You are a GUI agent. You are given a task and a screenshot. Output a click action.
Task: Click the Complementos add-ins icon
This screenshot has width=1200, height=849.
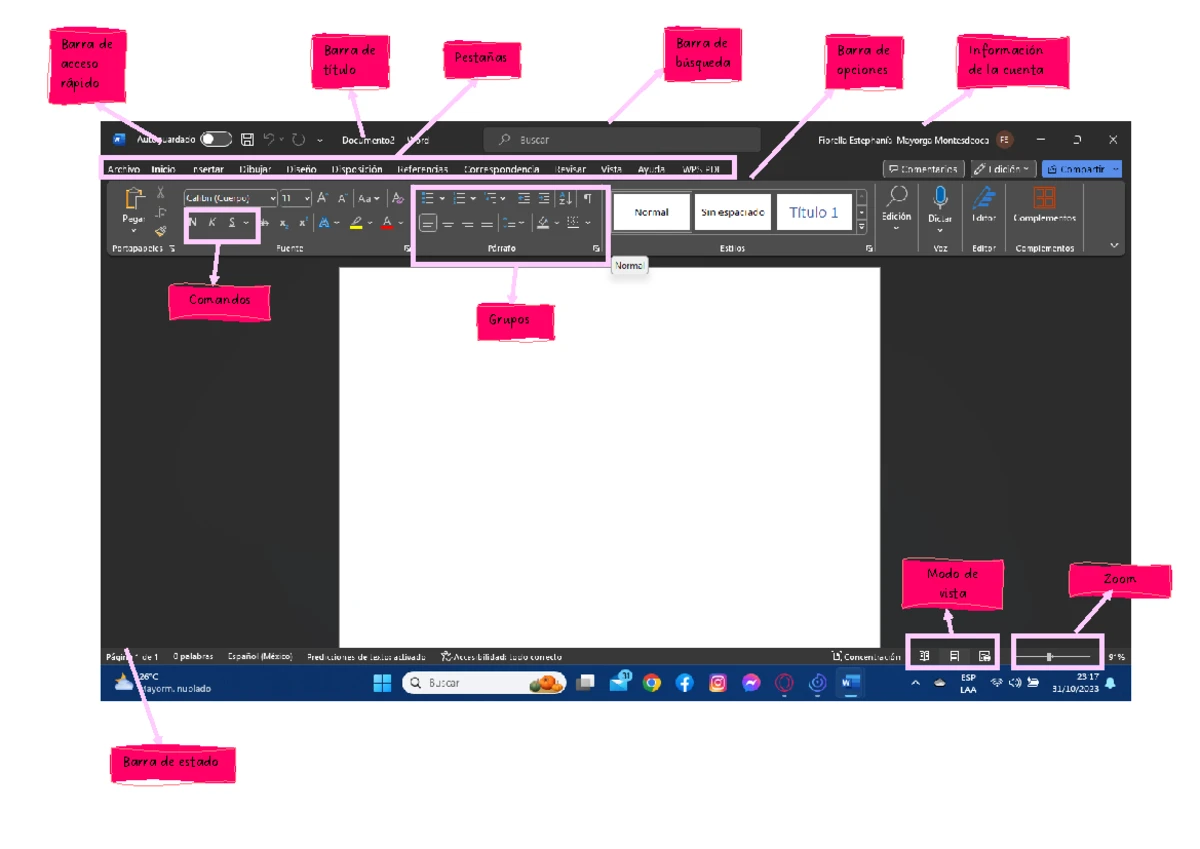1044,197
